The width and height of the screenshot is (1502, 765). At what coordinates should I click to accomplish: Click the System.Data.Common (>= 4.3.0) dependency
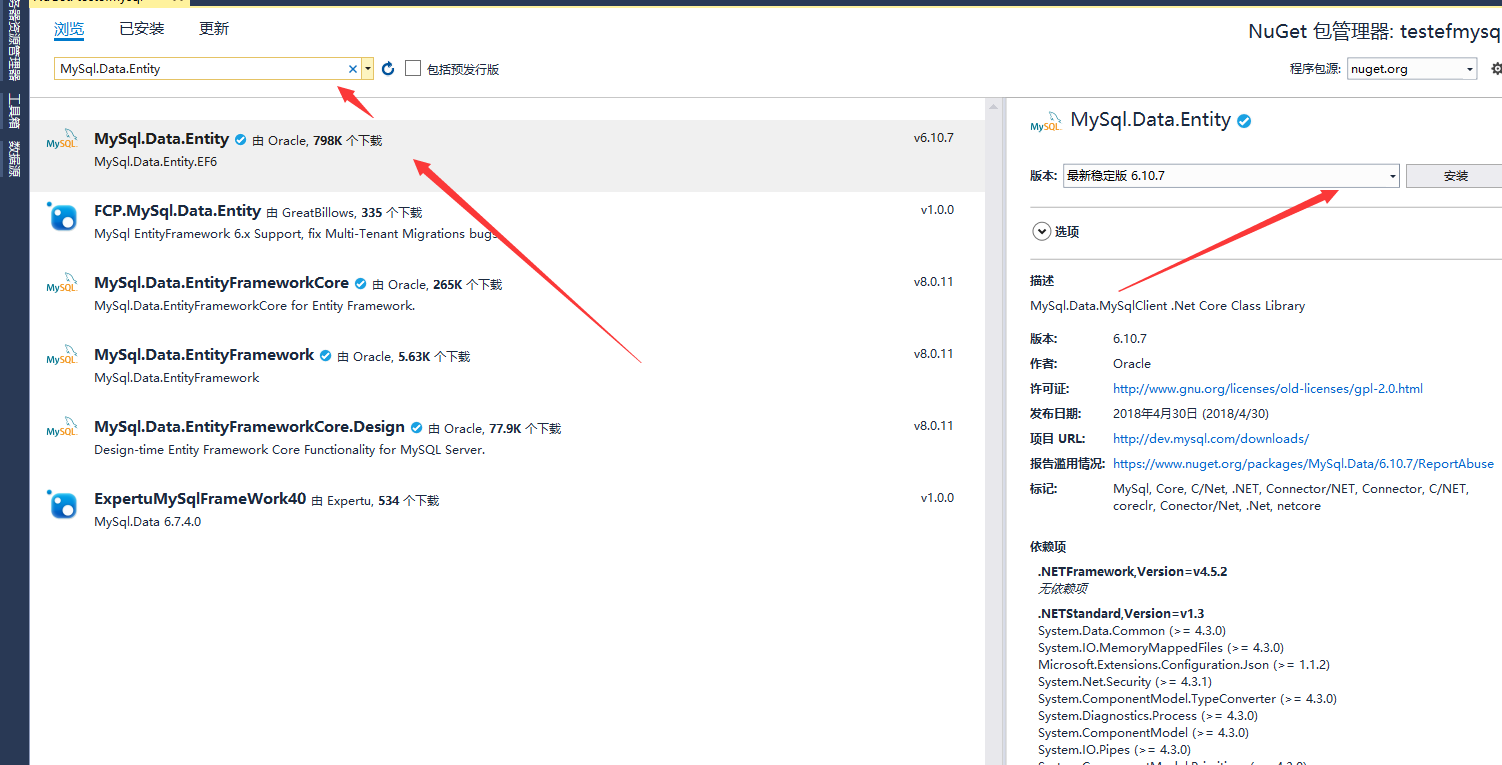1132,631
